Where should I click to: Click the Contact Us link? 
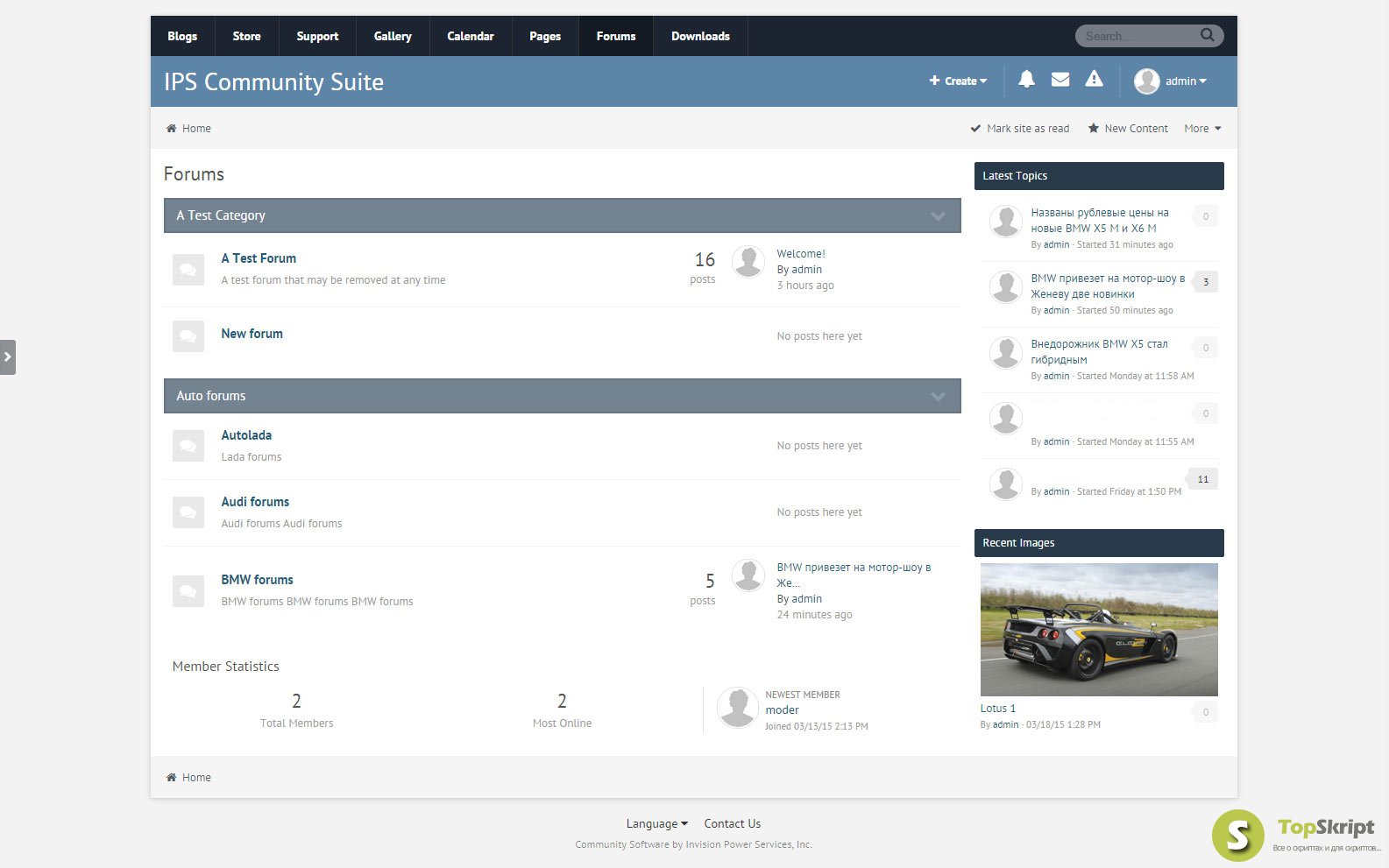click(732, 823)
